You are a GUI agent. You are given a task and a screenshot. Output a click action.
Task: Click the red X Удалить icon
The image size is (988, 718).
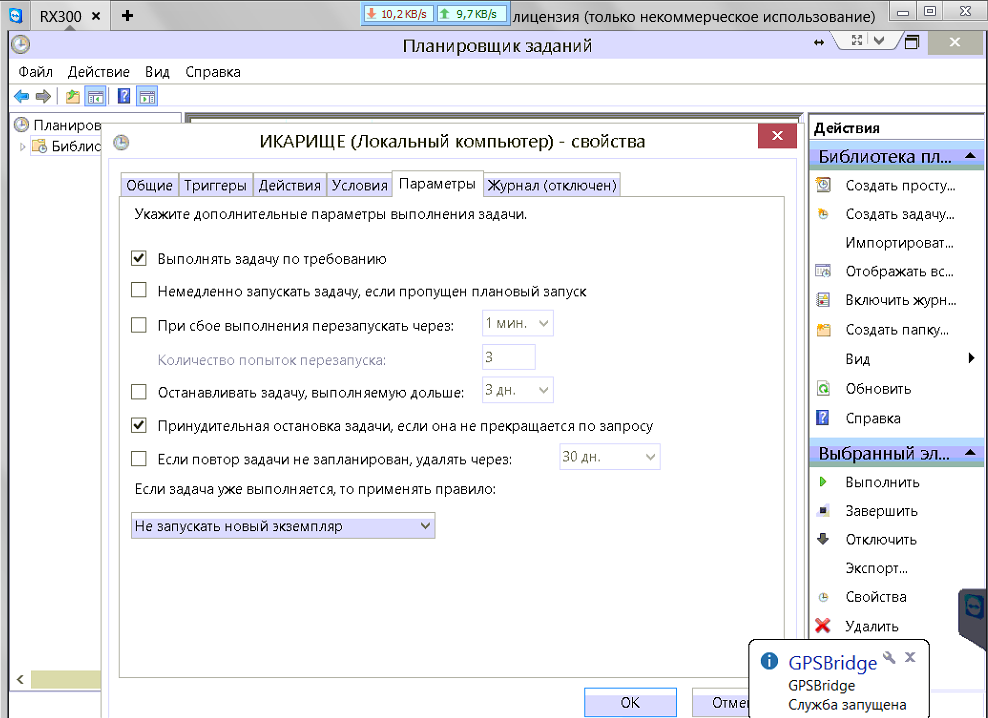(x=823, y=626)
